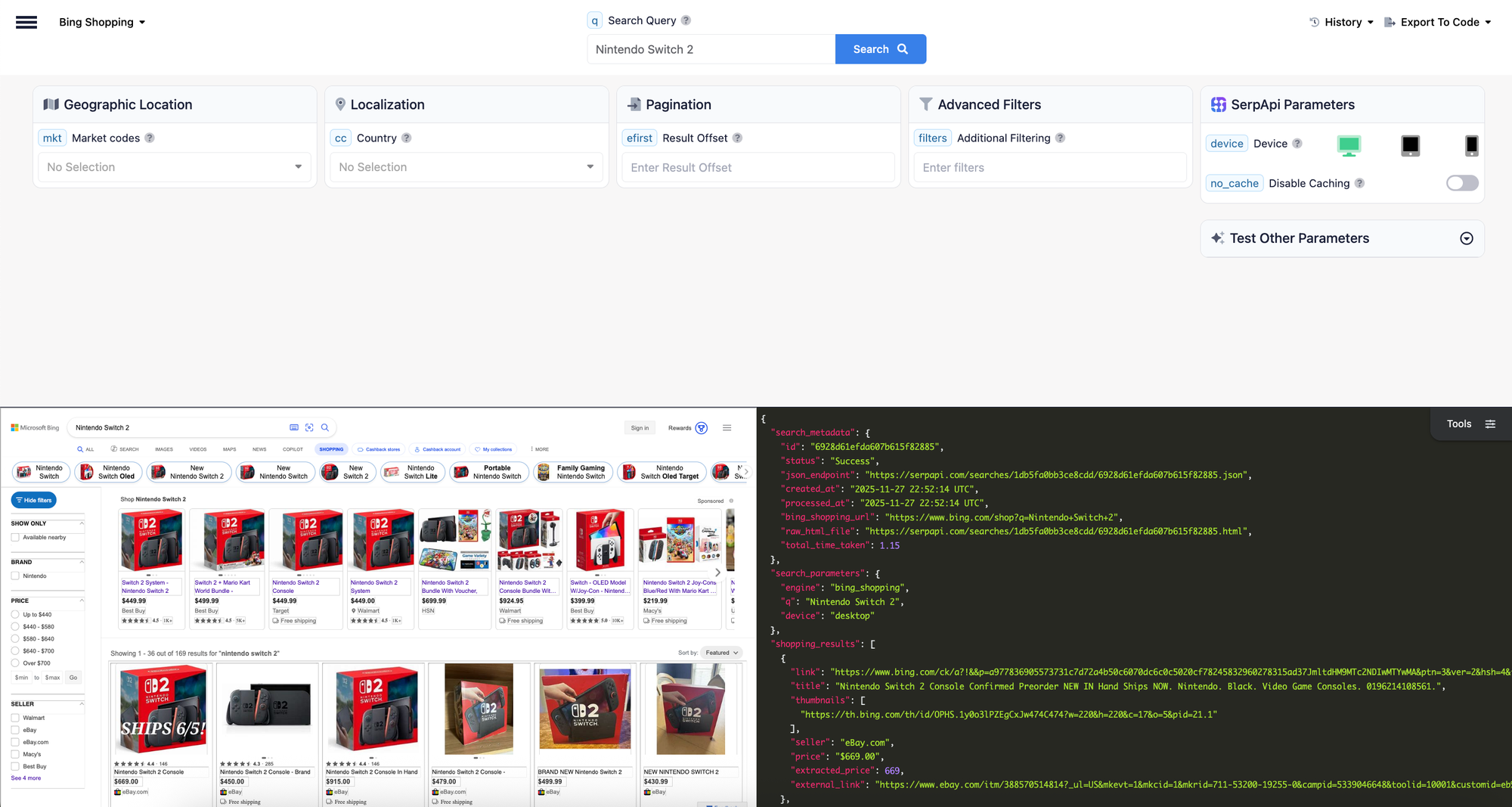
Task: Click the Search Query input field
Action: [x=711, y=49]
